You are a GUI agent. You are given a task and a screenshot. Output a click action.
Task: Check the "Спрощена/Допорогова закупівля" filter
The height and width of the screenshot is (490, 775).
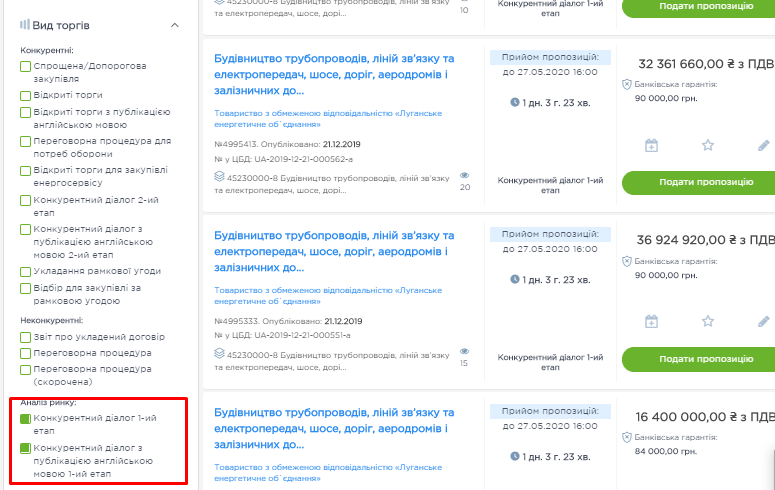coord(26,66)
